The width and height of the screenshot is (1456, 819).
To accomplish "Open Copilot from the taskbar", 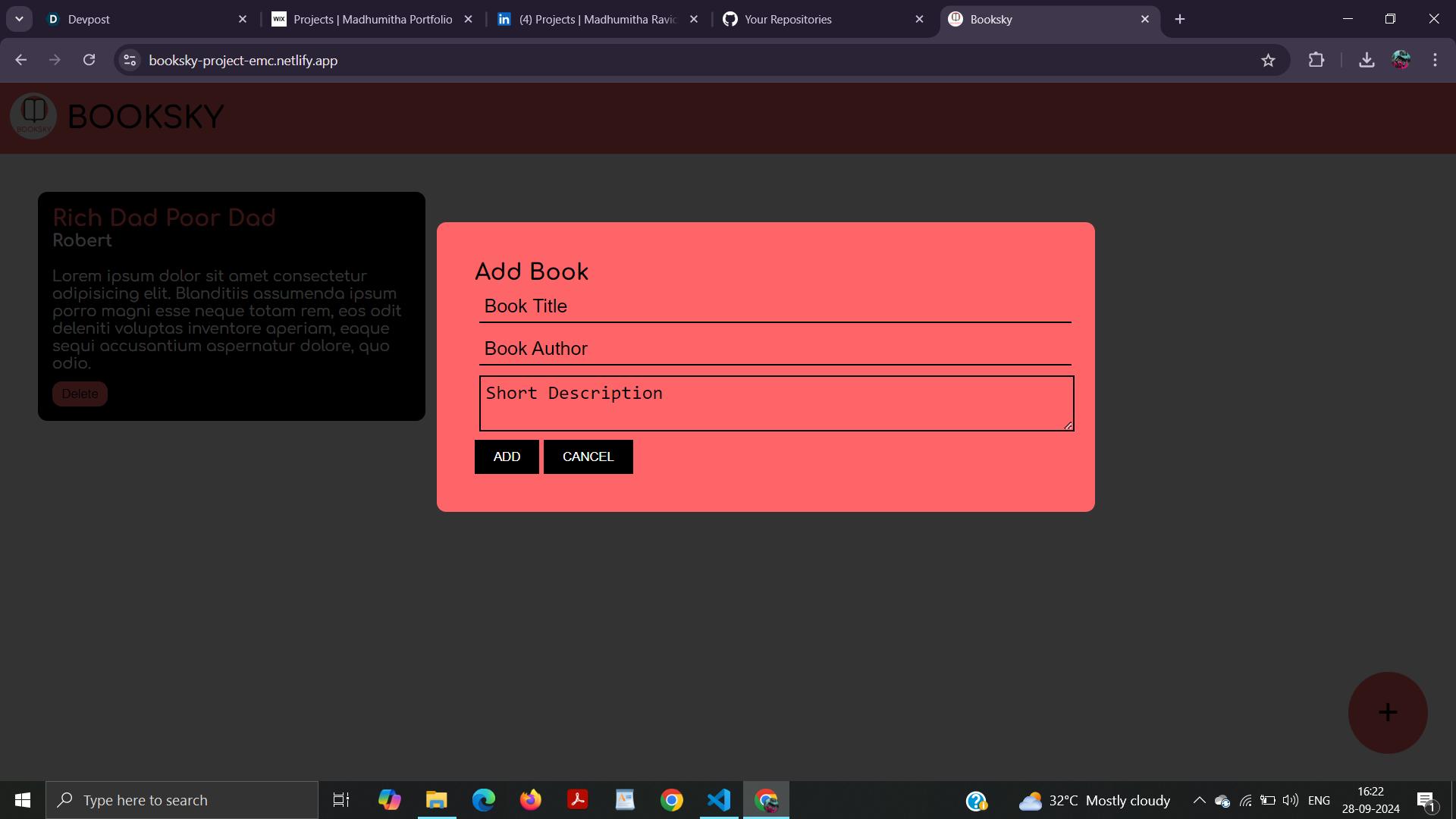I will point(389,799).
